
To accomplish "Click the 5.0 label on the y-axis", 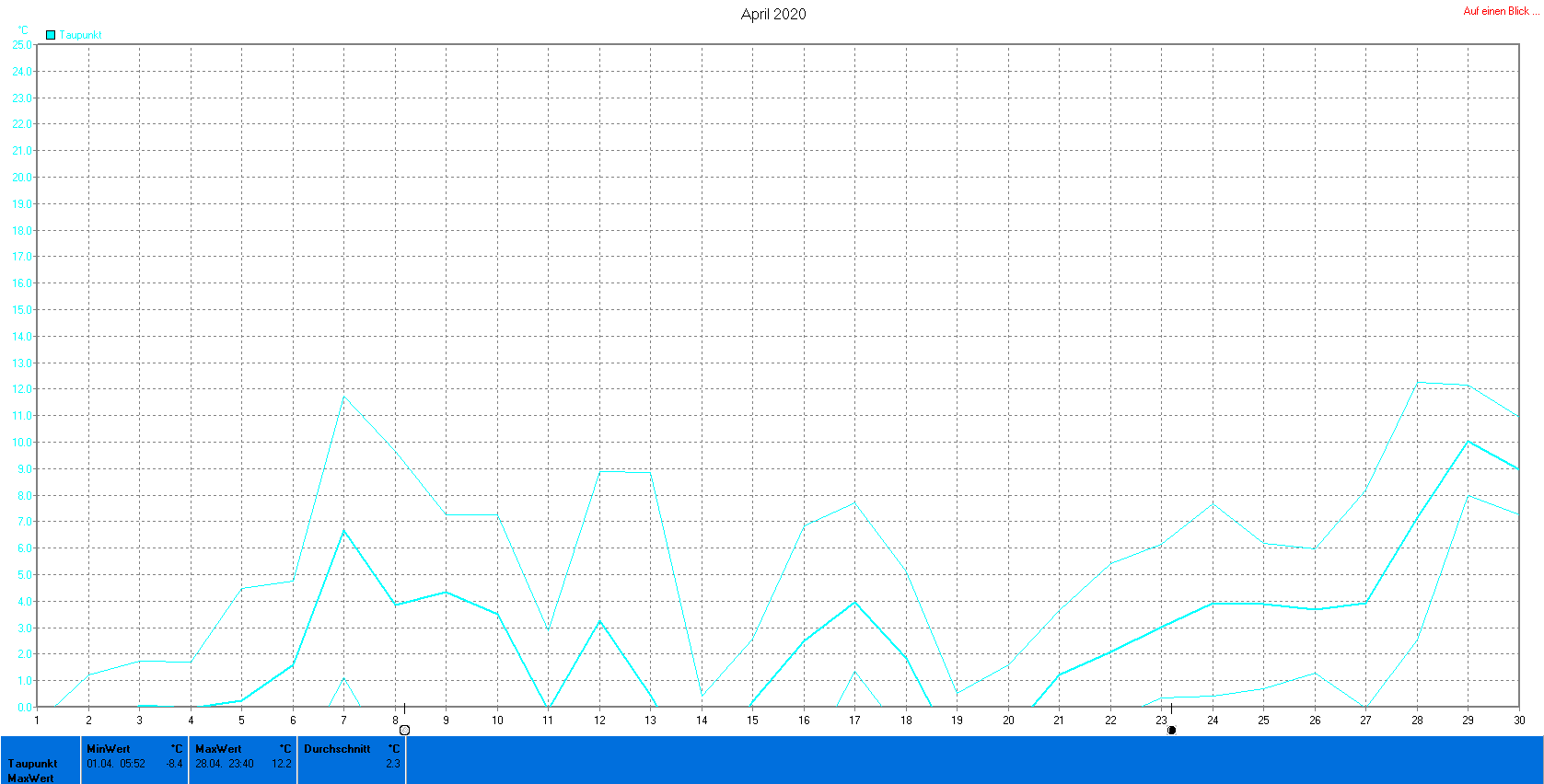I will coord(25,575).
